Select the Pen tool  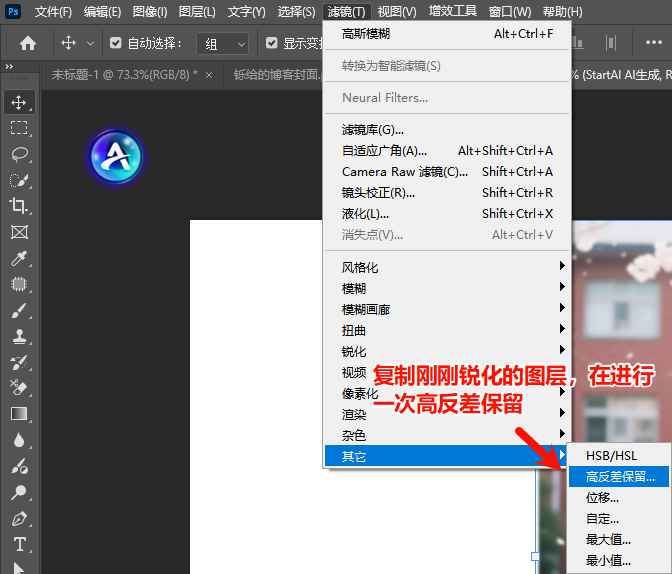(x=19, y=519)
